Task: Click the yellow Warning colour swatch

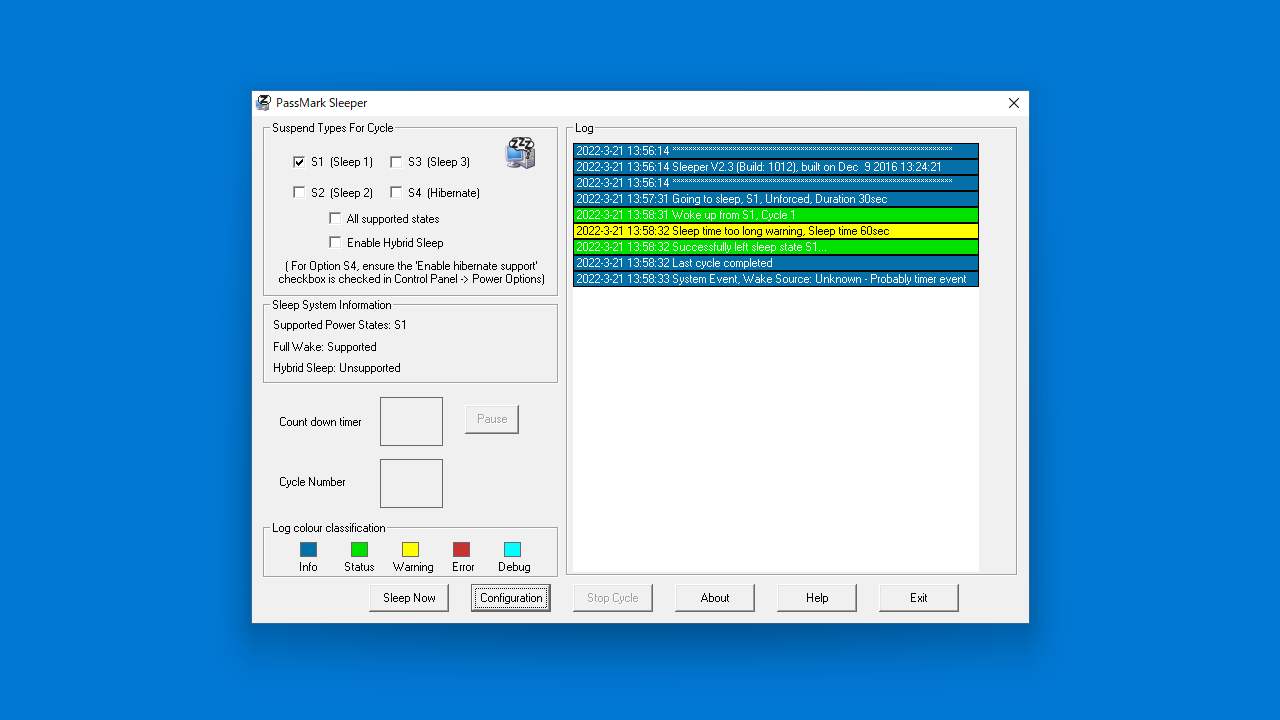Action: 410,549
